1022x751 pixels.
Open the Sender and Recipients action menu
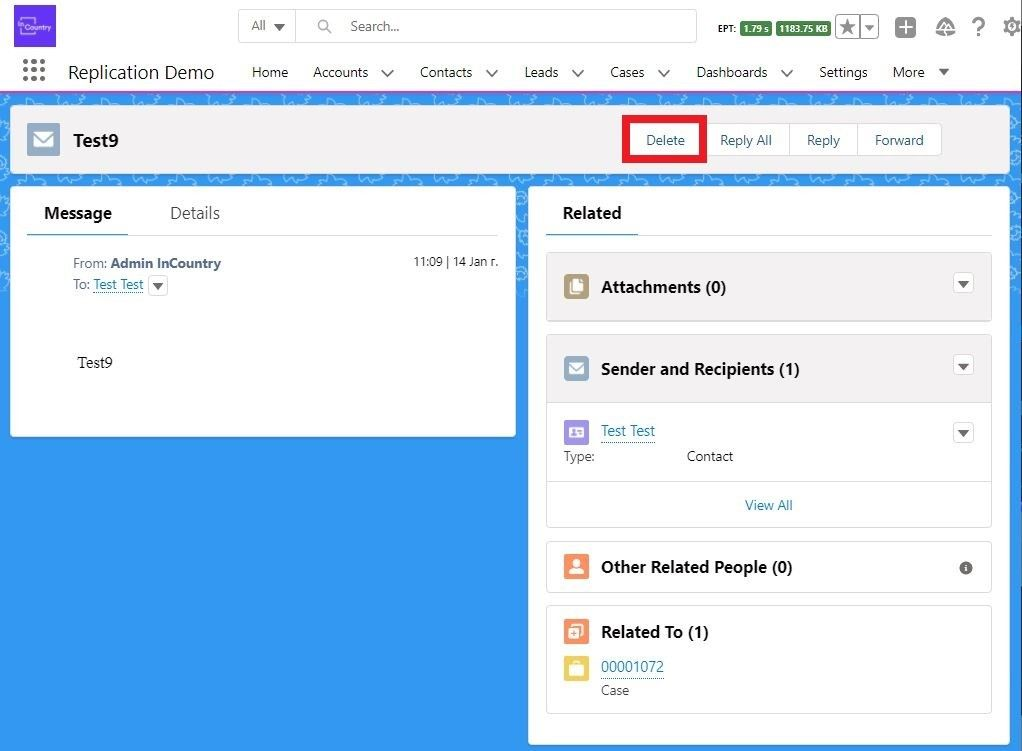963,365
